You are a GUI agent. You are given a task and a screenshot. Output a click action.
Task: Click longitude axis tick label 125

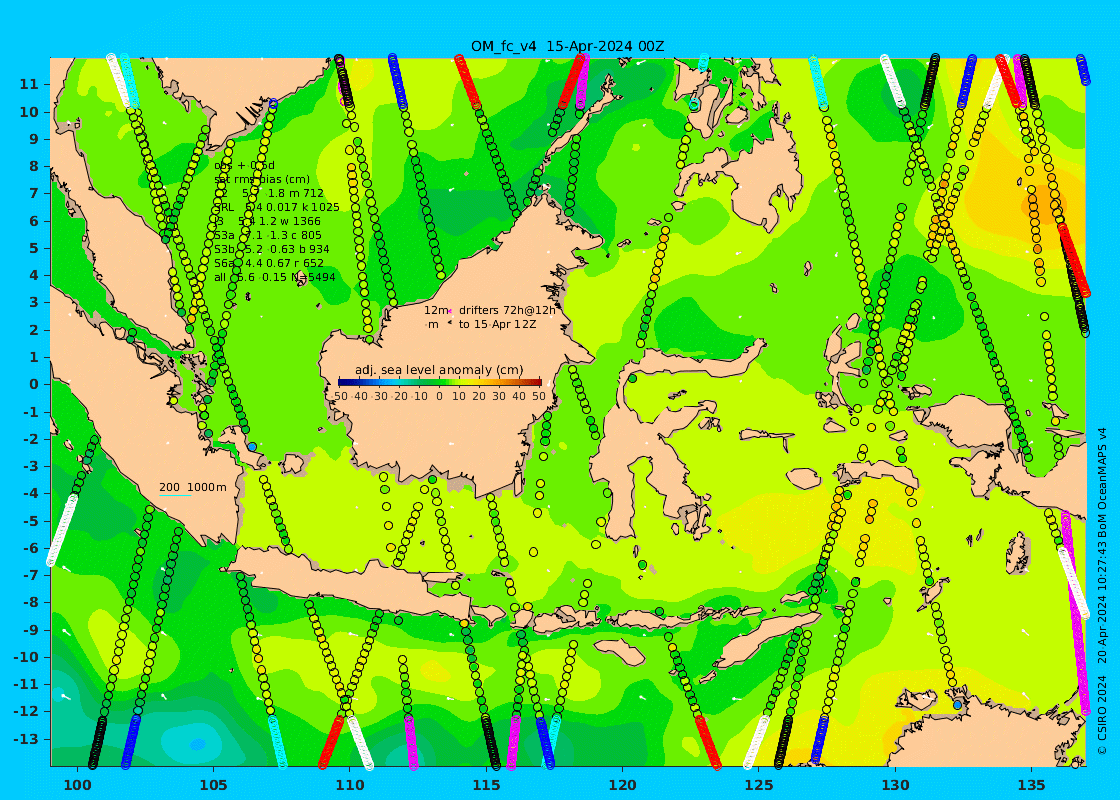pyautogui.click(x=759, y=786)
